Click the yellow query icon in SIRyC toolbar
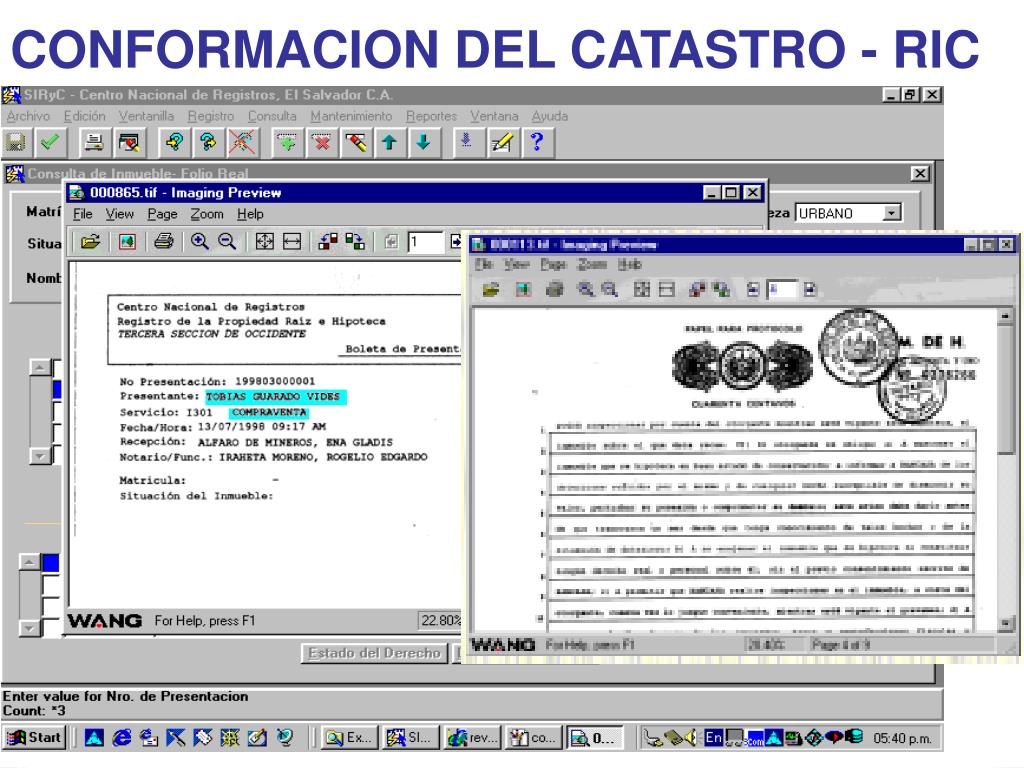The width and height of the screenshot is (1024, 768). pyautogui.click(x=174, y=142)
